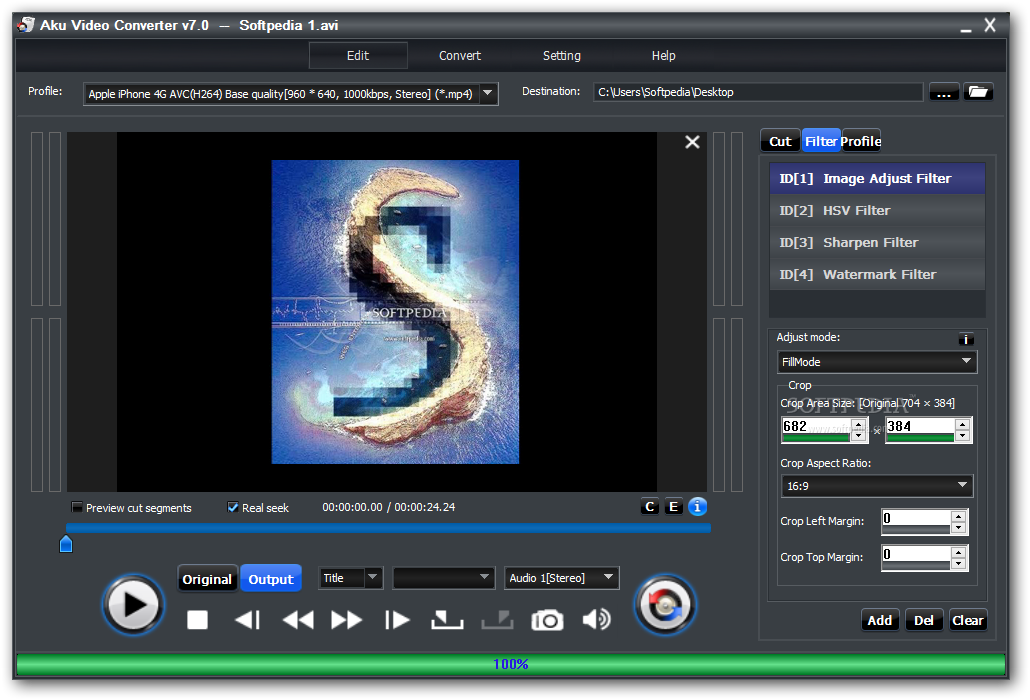This screenshot has width=1030, height=700.
Task: Take a snapshot with the camera icon
Action: click(x=547, y=620)
